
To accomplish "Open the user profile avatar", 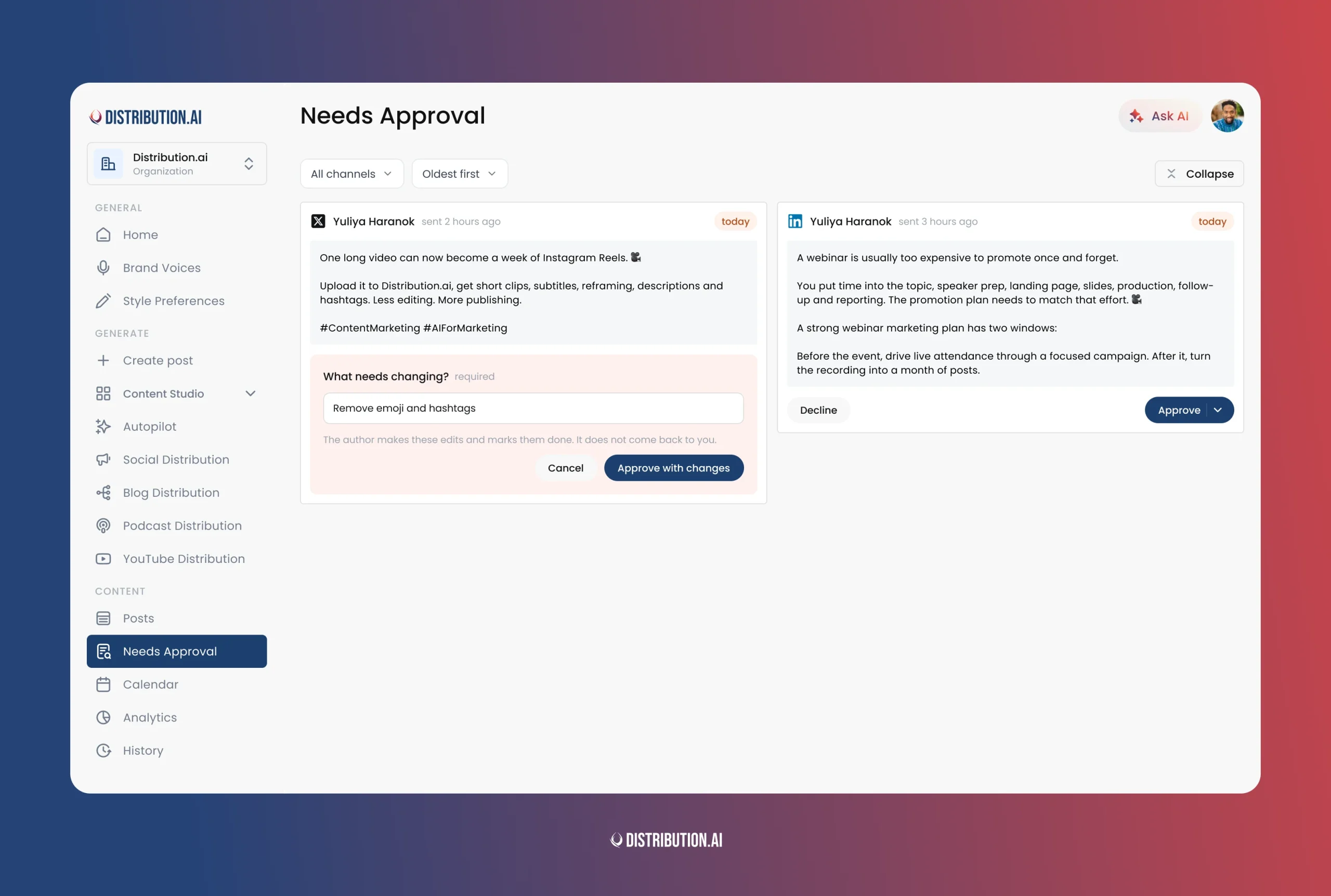I will click(x=1228, y=116).
